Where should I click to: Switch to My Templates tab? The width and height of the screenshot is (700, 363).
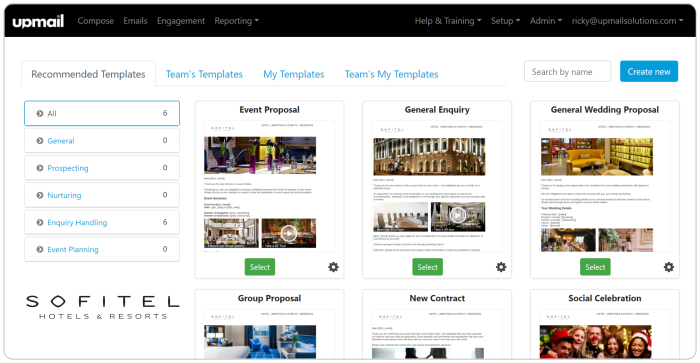[293, 74]
